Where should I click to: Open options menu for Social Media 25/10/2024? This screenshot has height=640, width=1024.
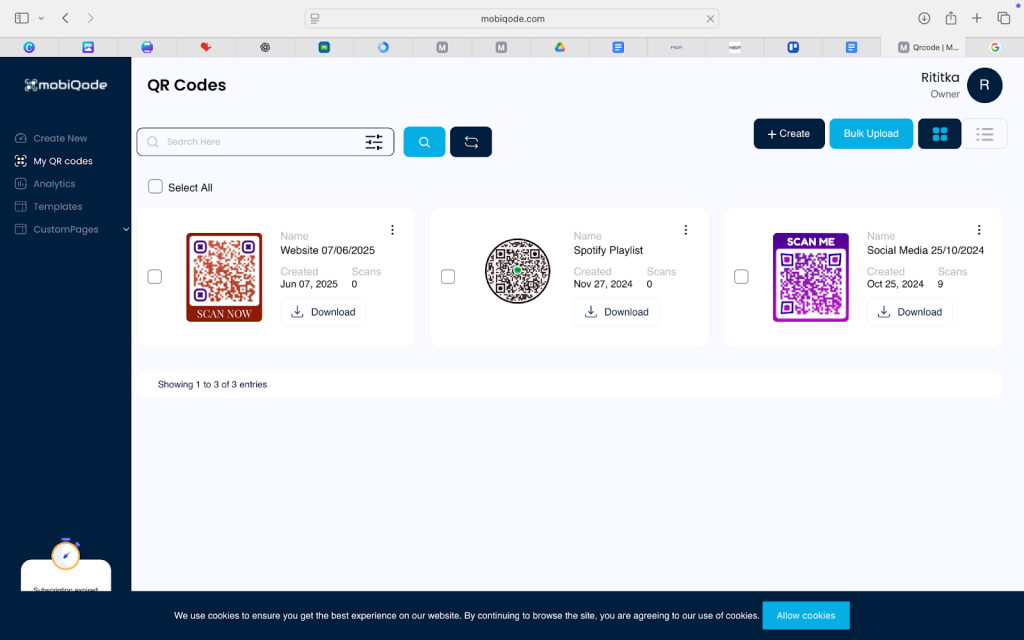click(x=979, y=230)
